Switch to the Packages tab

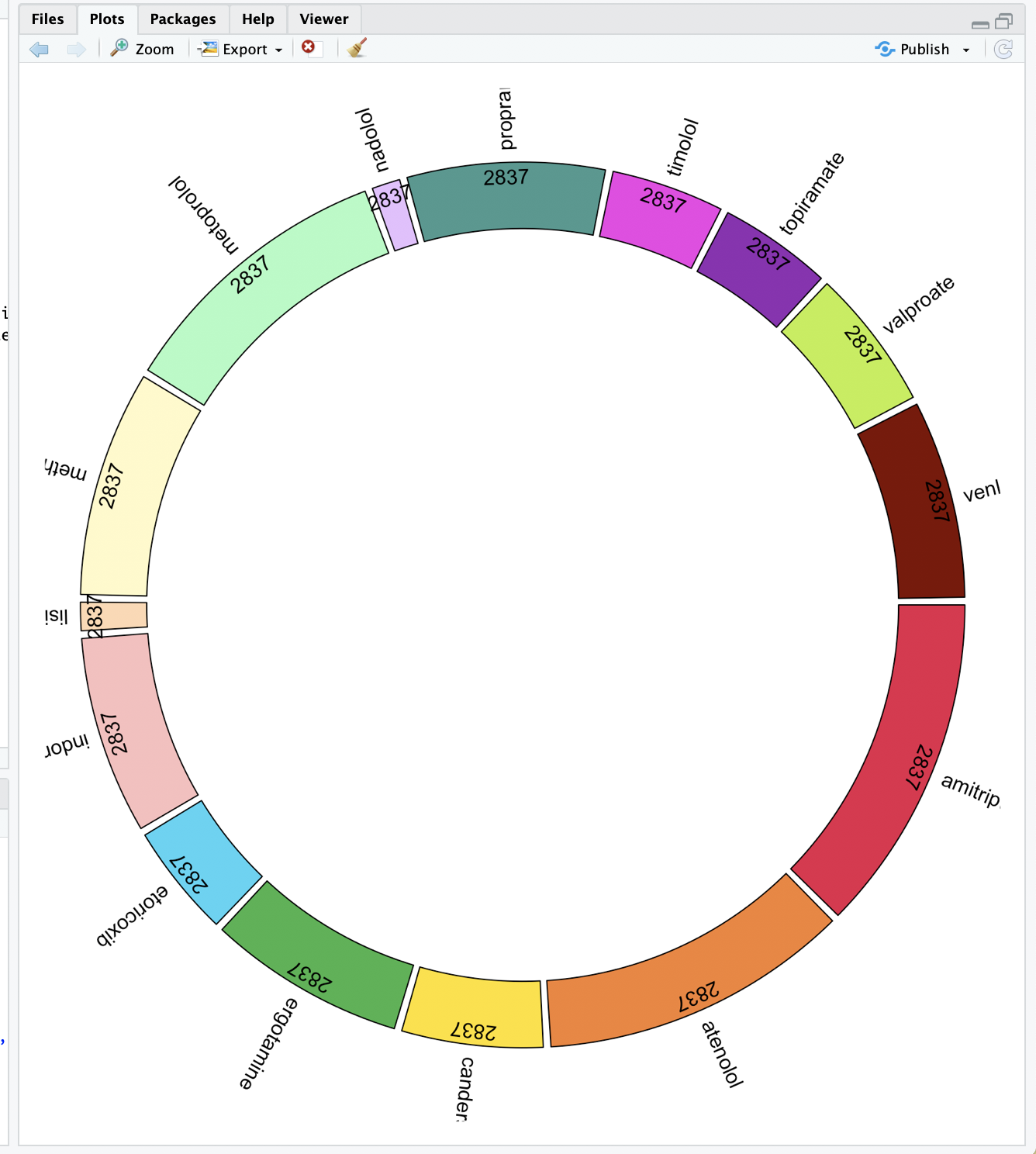tap(183, 19)
